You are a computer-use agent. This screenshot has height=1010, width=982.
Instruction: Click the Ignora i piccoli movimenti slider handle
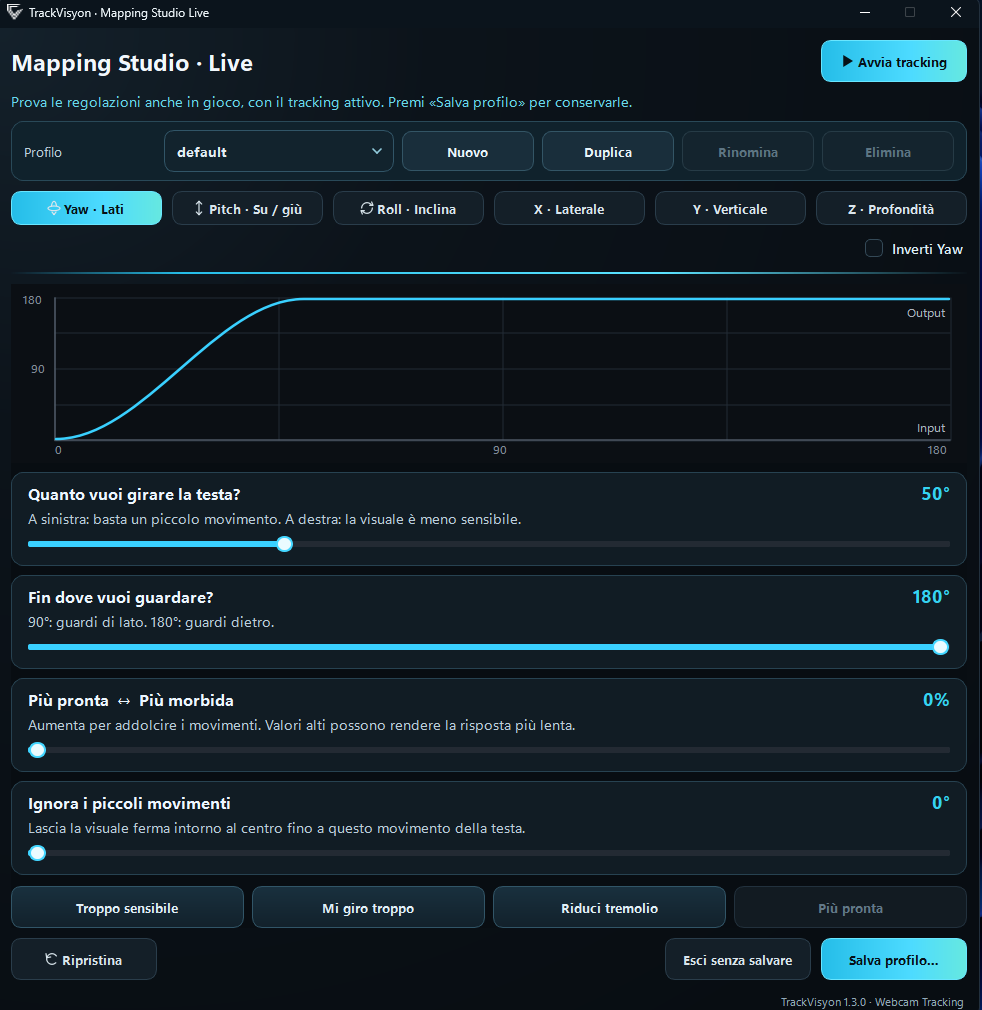[37, 853]
